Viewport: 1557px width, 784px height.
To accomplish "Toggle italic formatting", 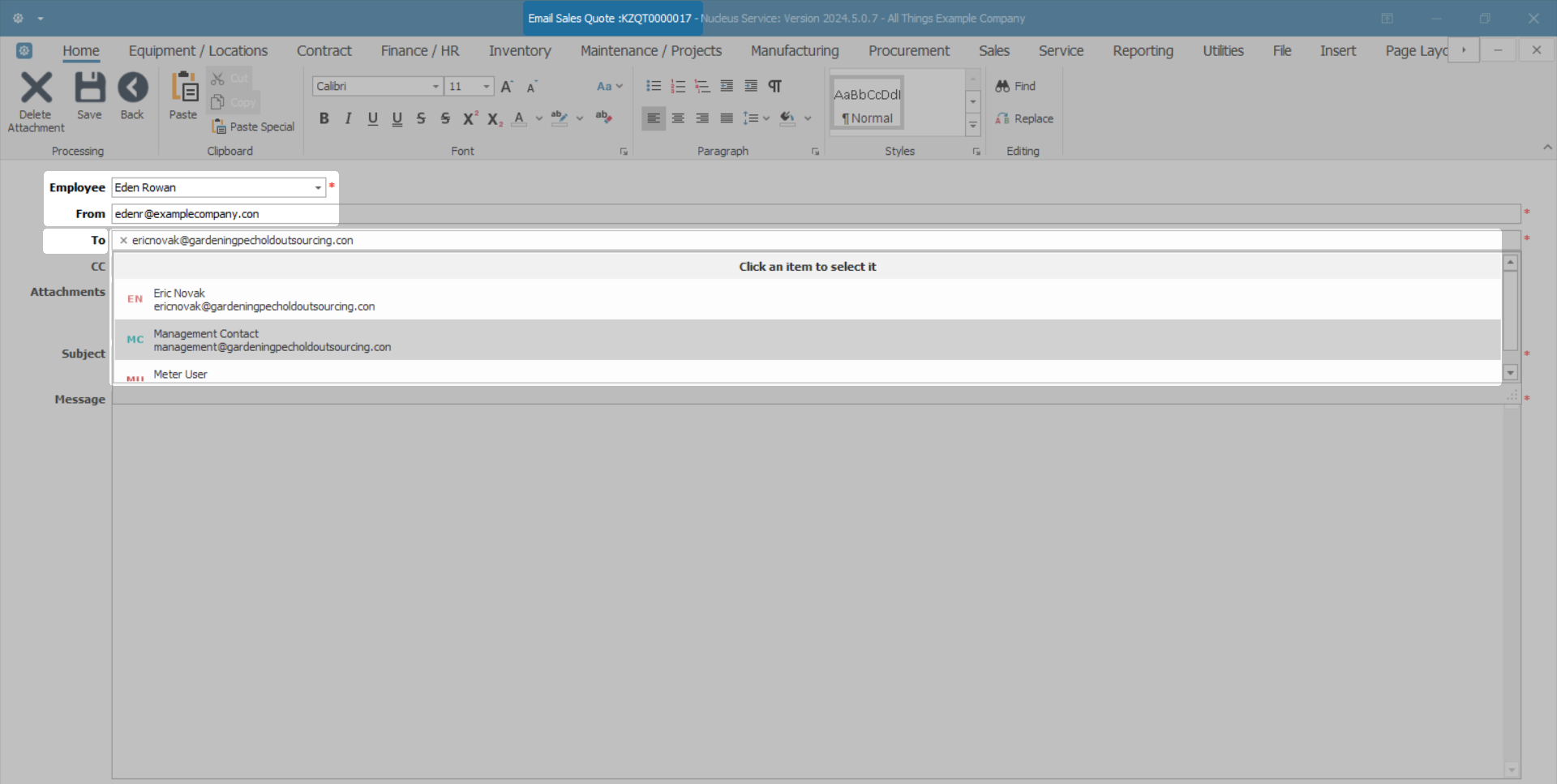I will [349, 118].
